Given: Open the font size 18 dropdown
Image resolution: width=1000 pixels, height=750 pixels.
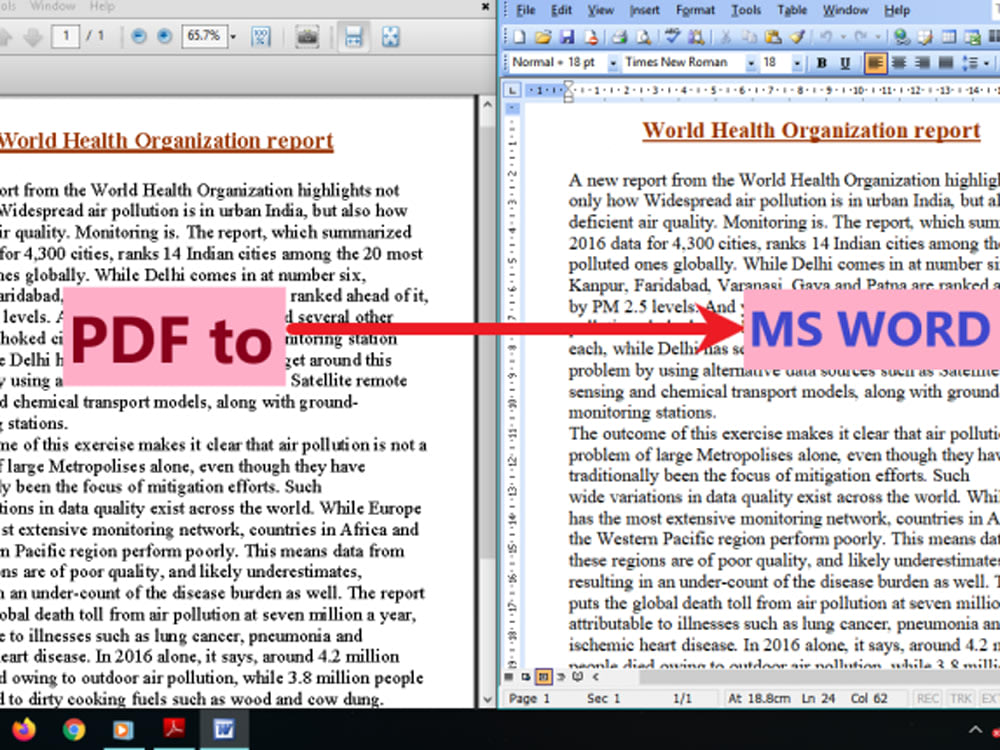Looking at the screenshot, I should [797, 63].
